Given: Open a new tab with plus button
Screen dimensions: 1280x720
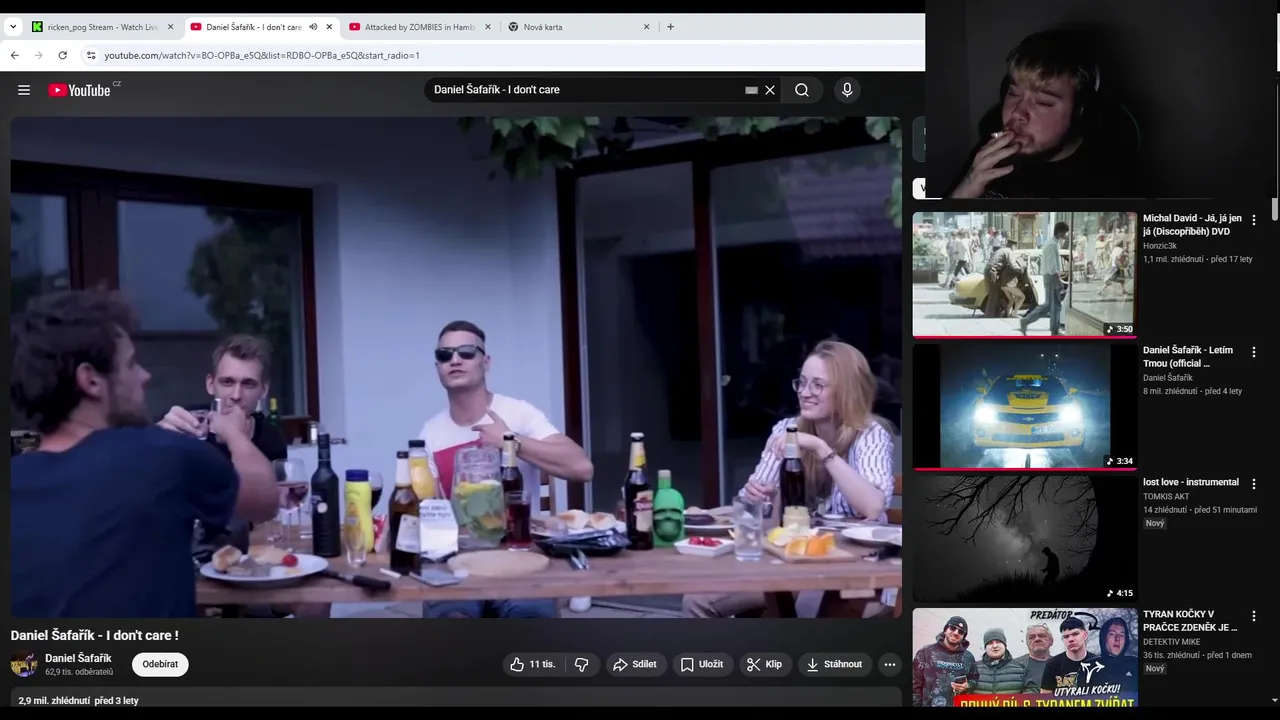Looking at the screenshot, I should point(670,27).
